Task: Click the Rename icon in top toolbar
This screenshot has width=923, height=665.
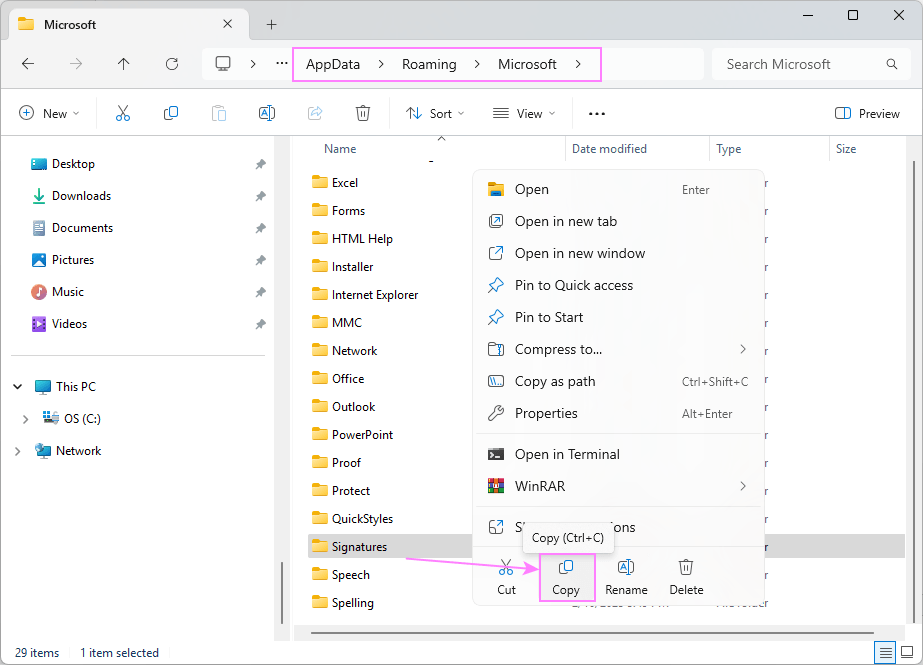Action: (267, 113)
